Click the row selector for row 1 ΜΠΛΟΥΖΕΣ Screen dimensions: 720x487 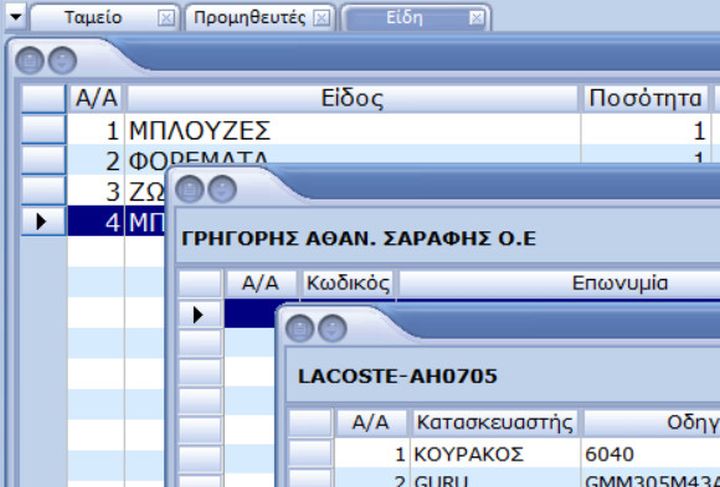(x=44, y=129)
